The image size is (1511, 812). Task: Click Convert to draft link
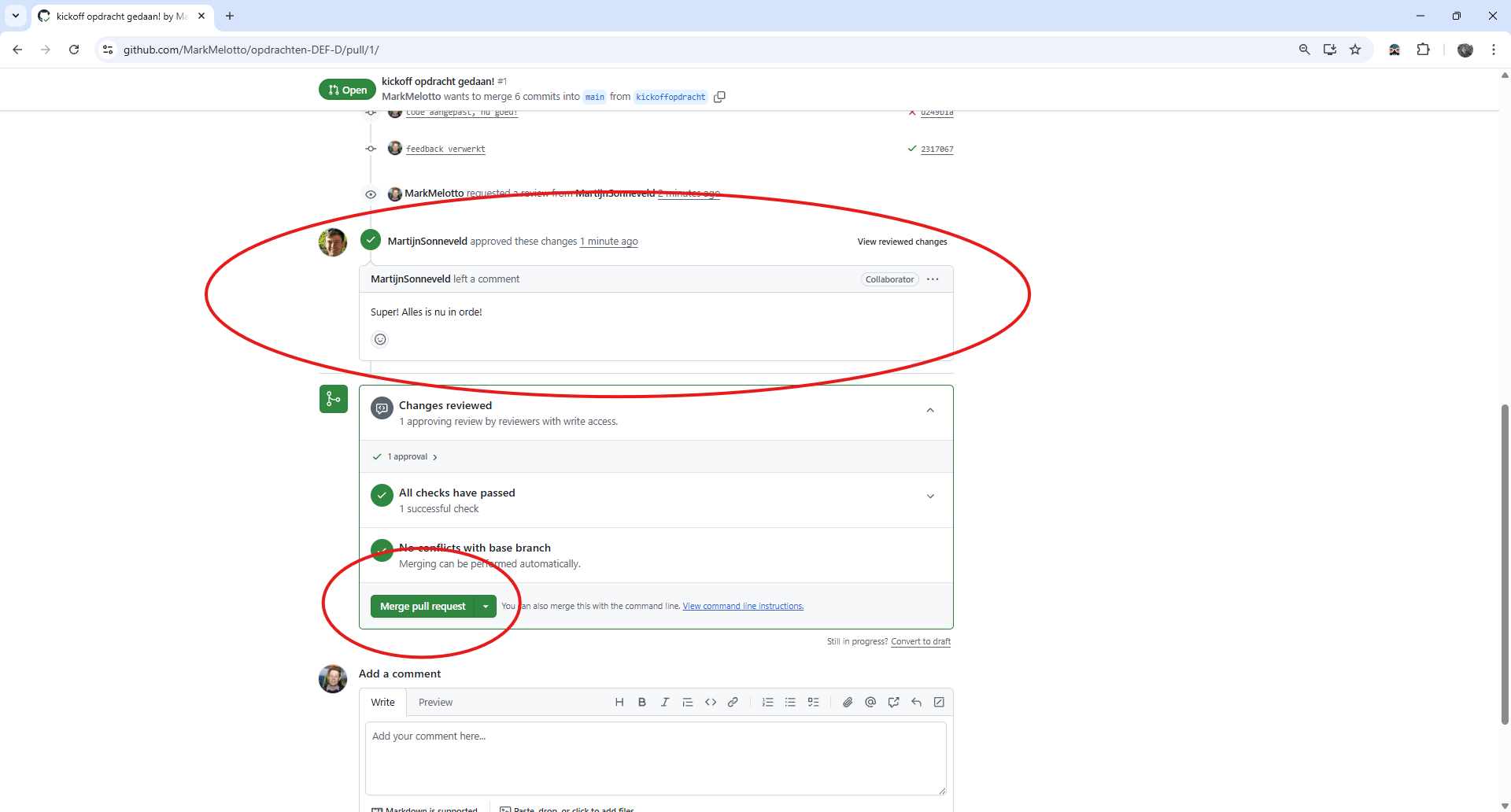921,641
